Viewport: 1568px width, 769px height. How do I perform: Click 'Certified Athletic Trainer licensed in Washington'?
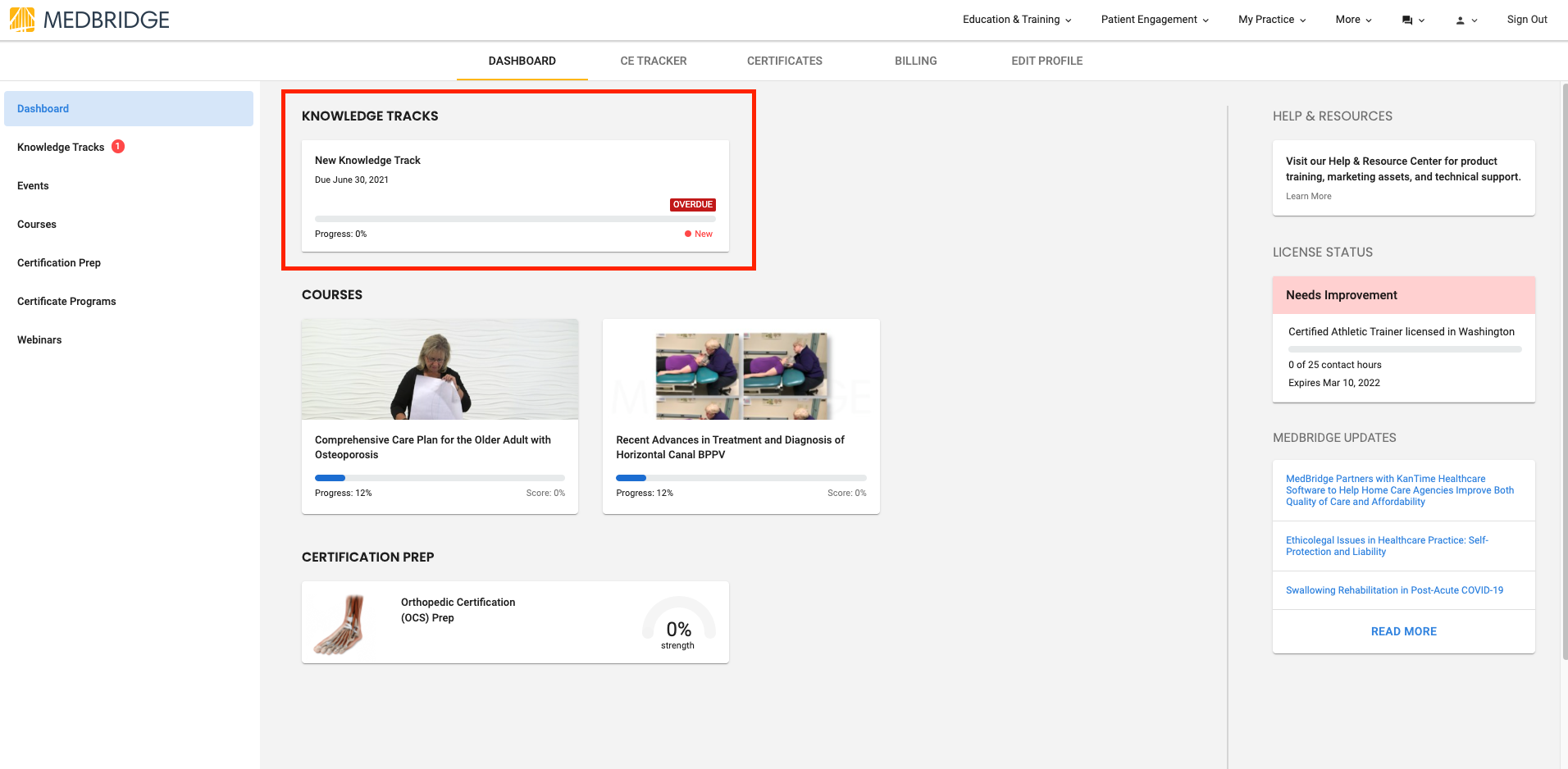coord(1402,332)
